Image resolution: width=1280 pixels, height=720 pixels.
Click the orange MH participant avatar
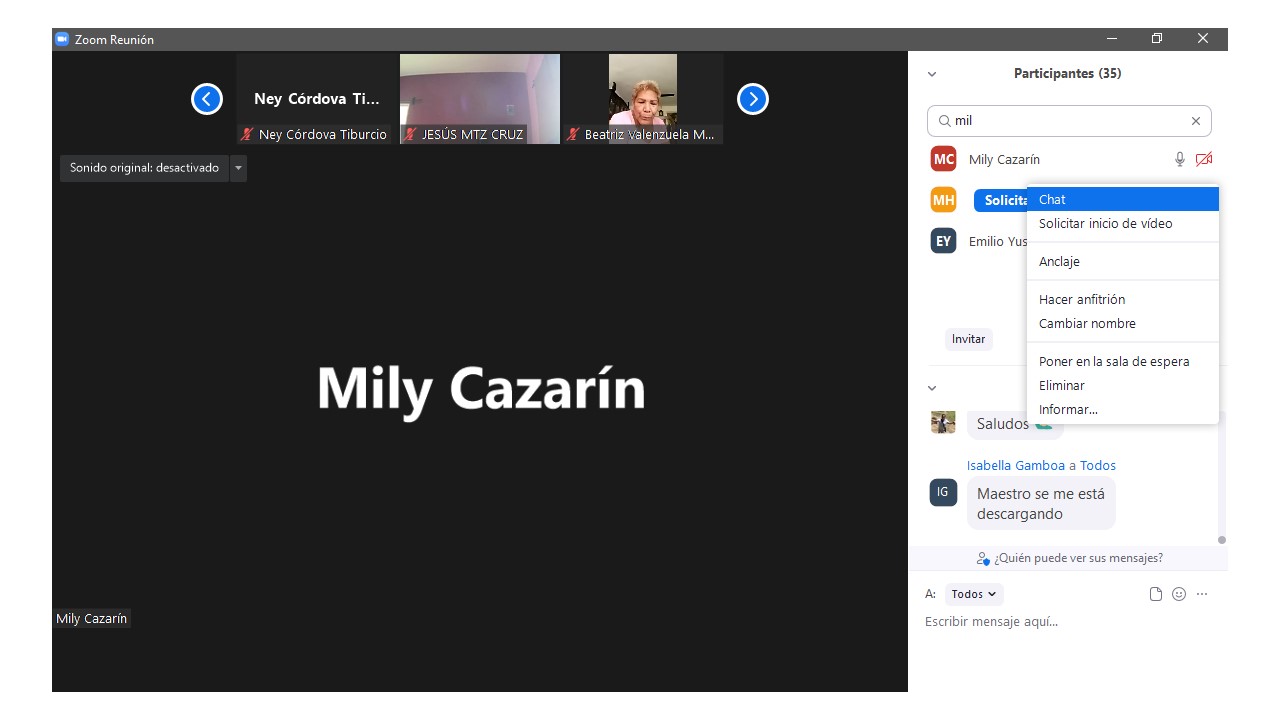click(x=943, y=200)
